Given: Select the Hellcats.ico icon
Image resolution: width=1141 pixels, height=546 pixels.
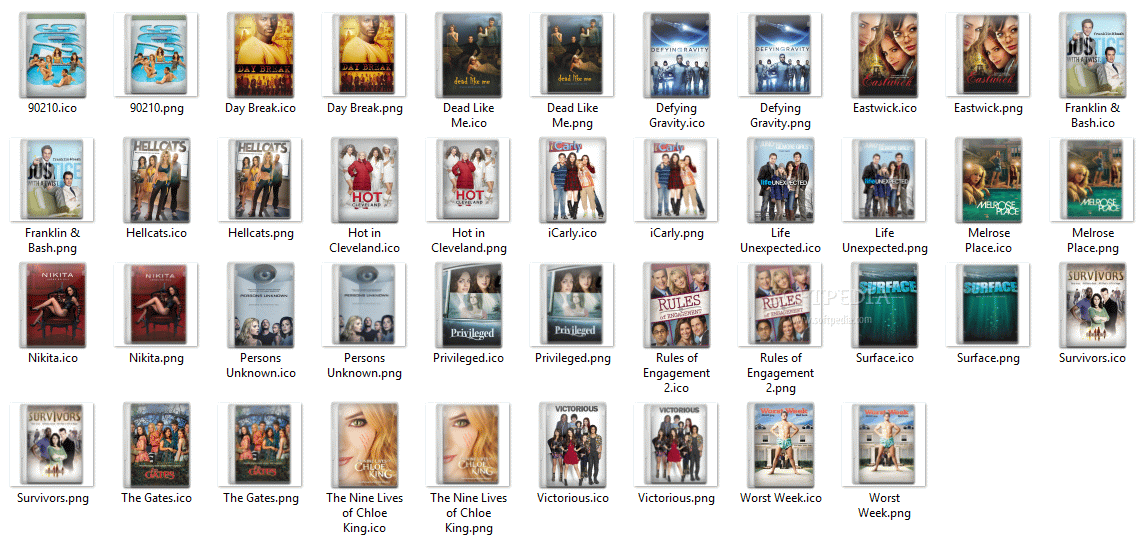Looking at the screenshot, I should [x=156, y=180].
